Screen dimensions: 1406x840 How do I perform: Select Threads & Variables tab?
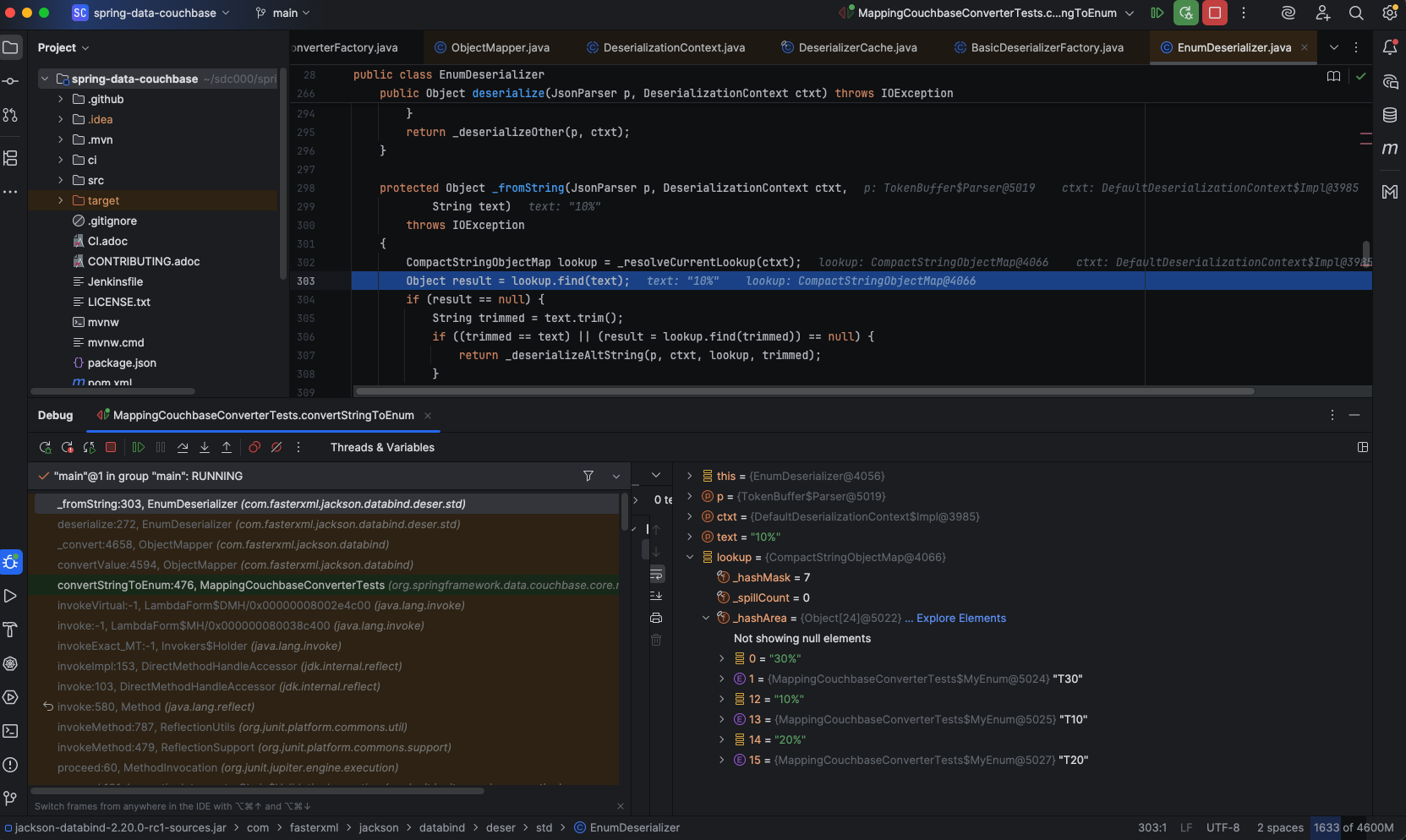point(382,447)
